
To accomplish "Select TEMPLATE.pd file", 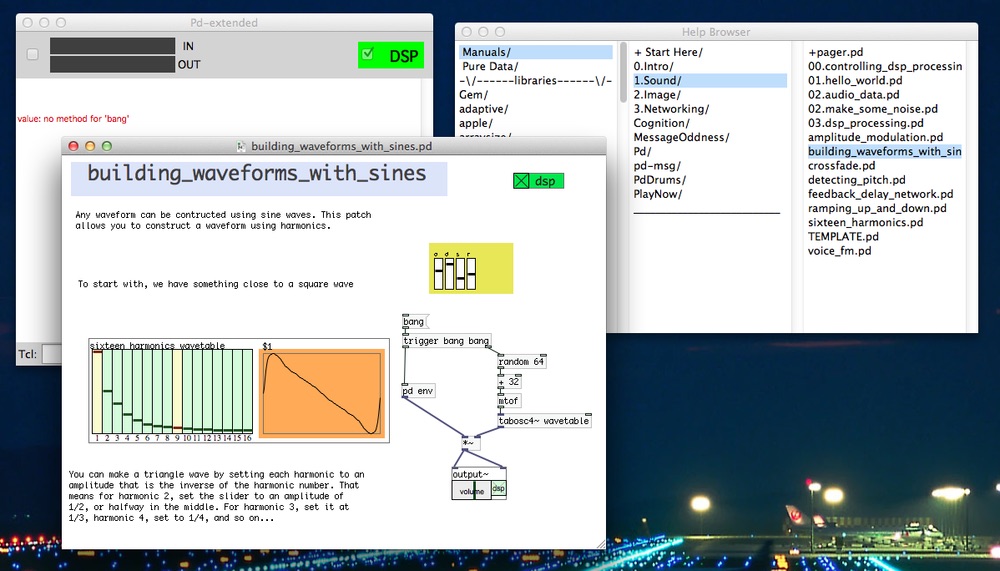I will pos(843,237).
